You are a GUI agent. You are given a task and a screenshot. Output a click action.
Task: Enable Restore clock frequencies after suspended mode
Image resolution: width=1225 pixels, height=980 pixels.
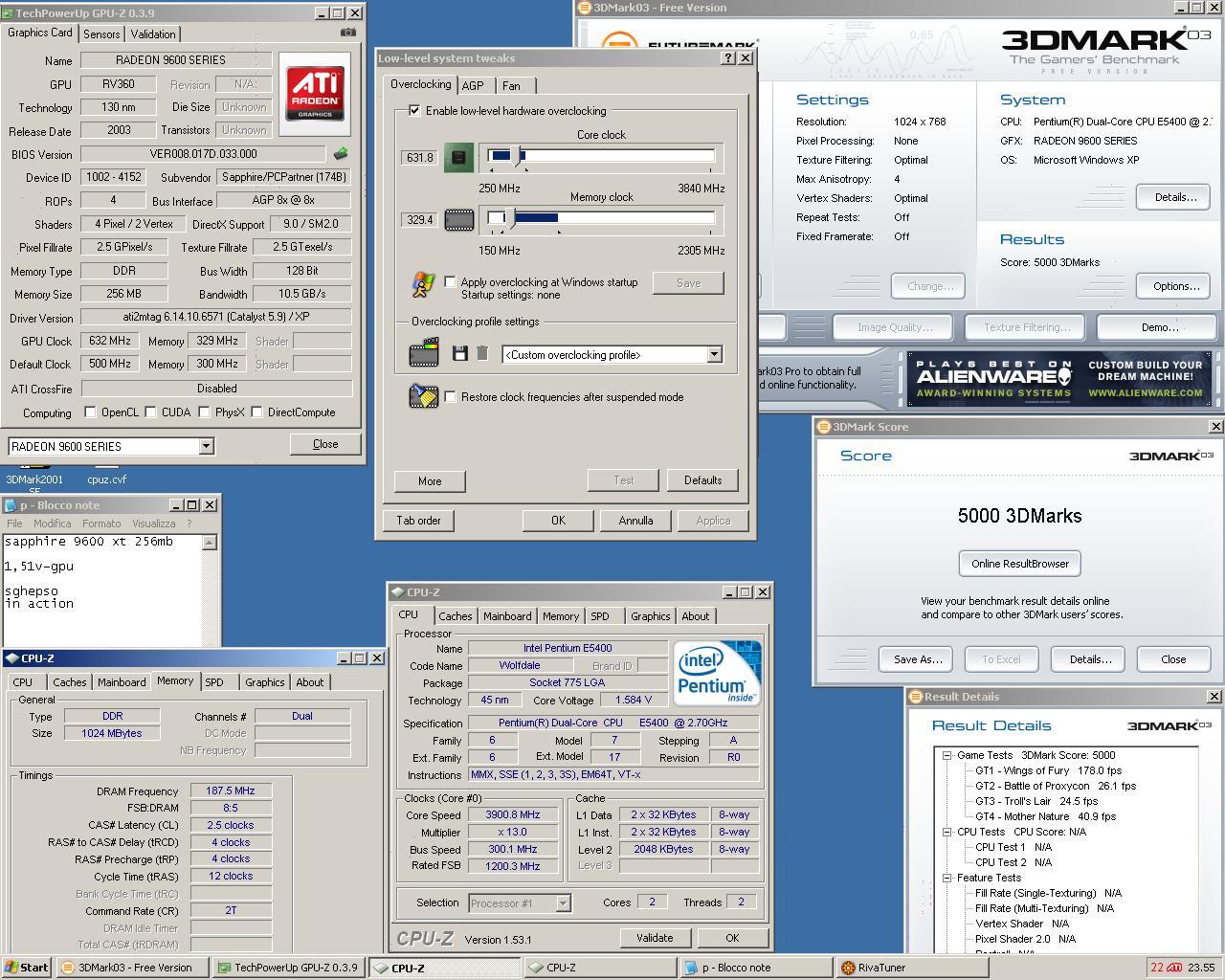coord(450,396)
